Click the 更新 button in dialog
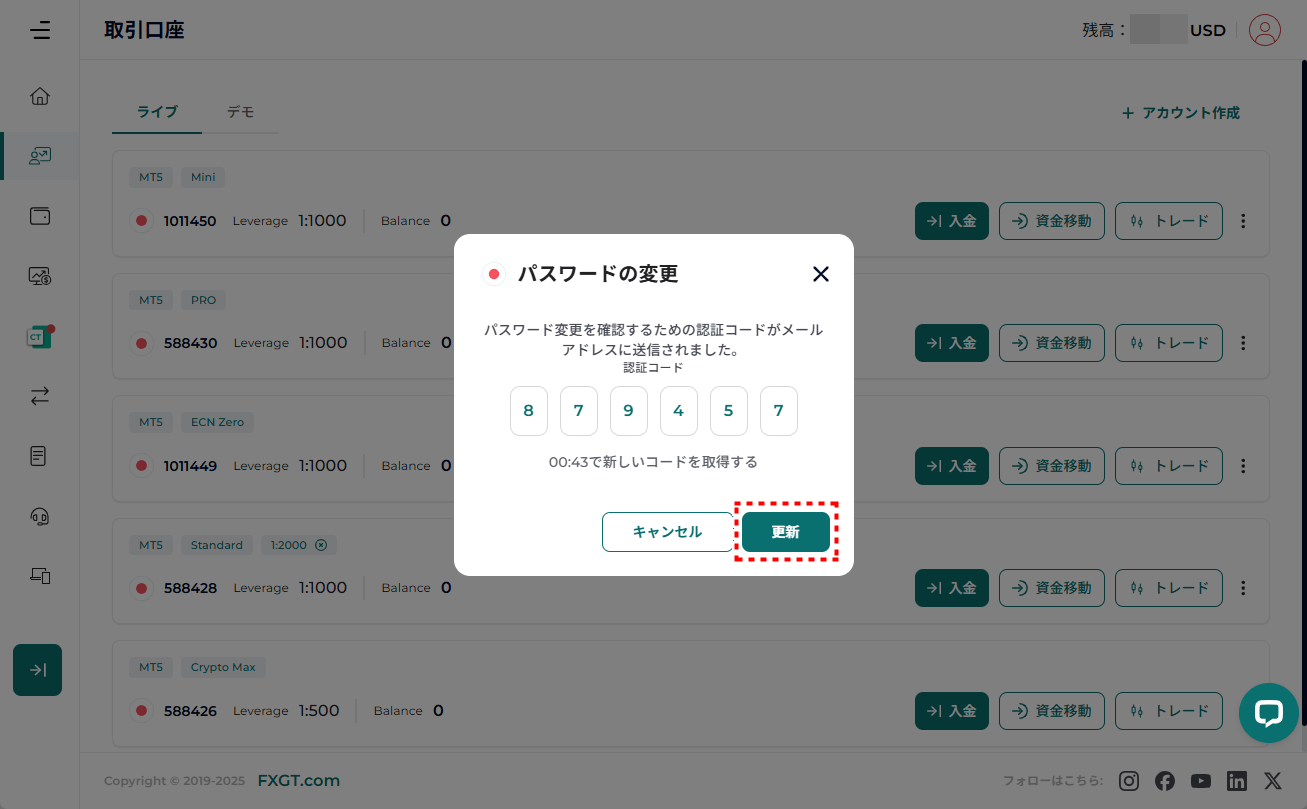The width and height of the screenshot is (1307, 809). pos(785,532)
